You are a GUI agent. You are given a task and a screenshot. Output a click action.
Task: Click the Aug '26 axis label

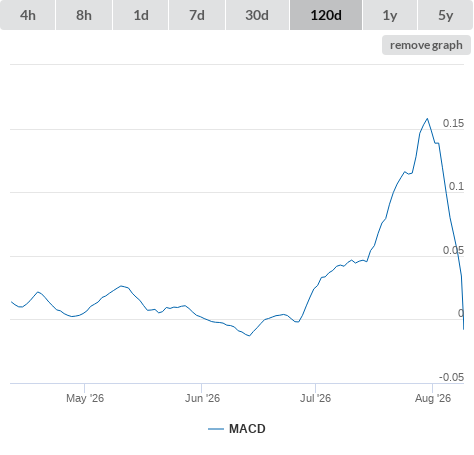[x=433, y=398]
